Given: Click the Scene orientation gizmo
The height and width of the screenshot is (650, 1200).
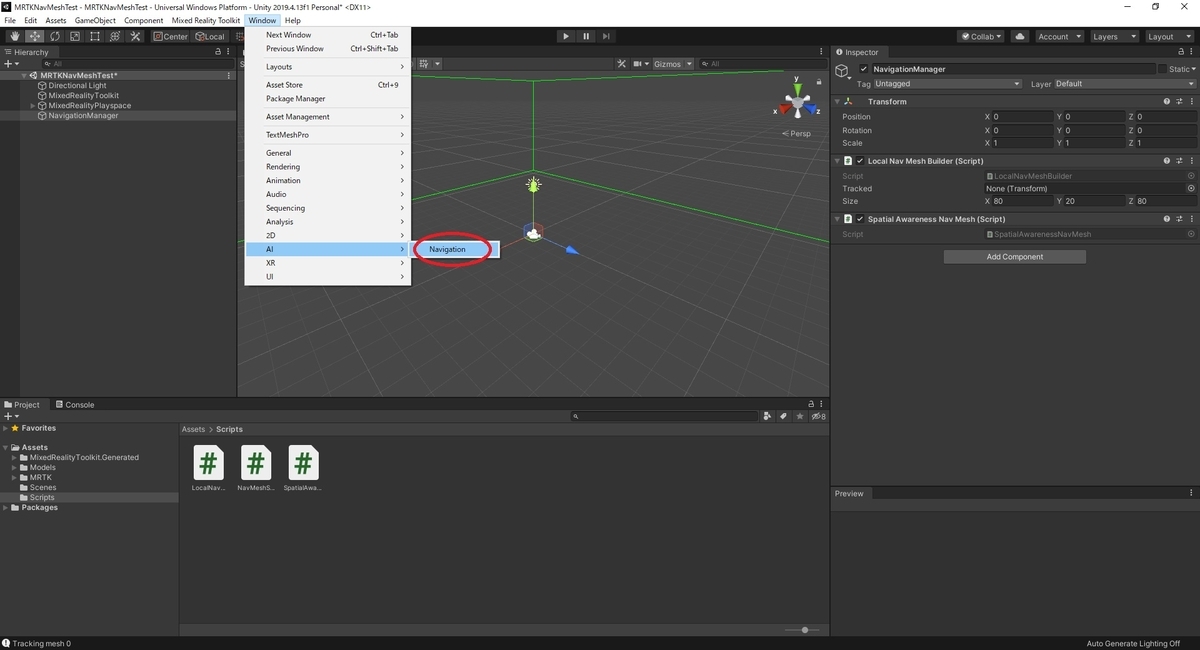Looking at the screenshot, I should tap(797, 100).
